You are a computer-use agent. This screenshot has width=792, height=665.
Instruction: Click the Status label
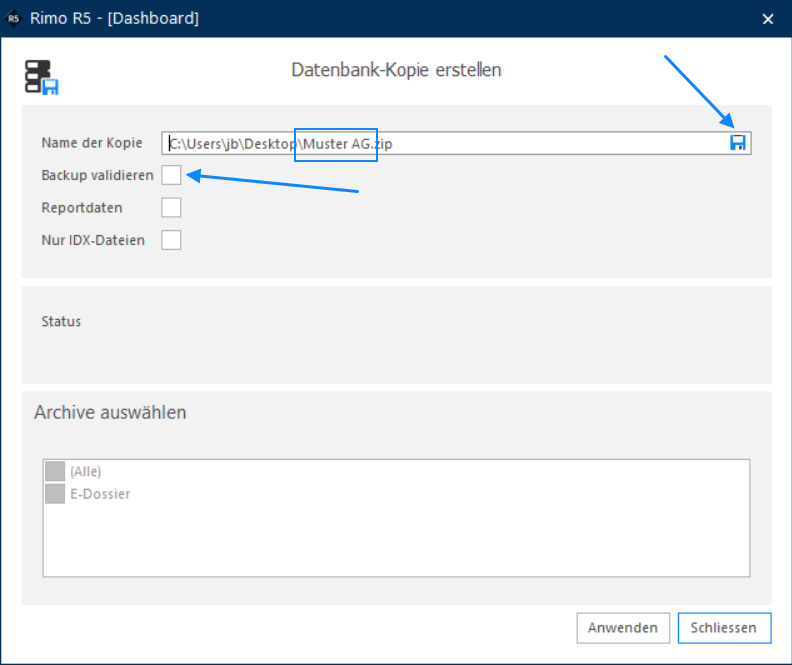61,322
